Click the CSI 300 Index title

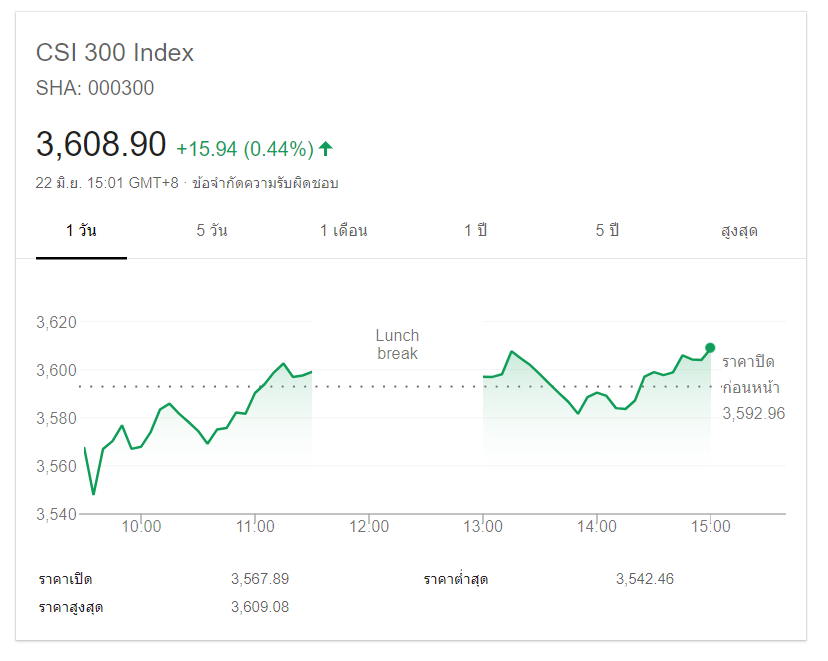(x=115, y=53)
